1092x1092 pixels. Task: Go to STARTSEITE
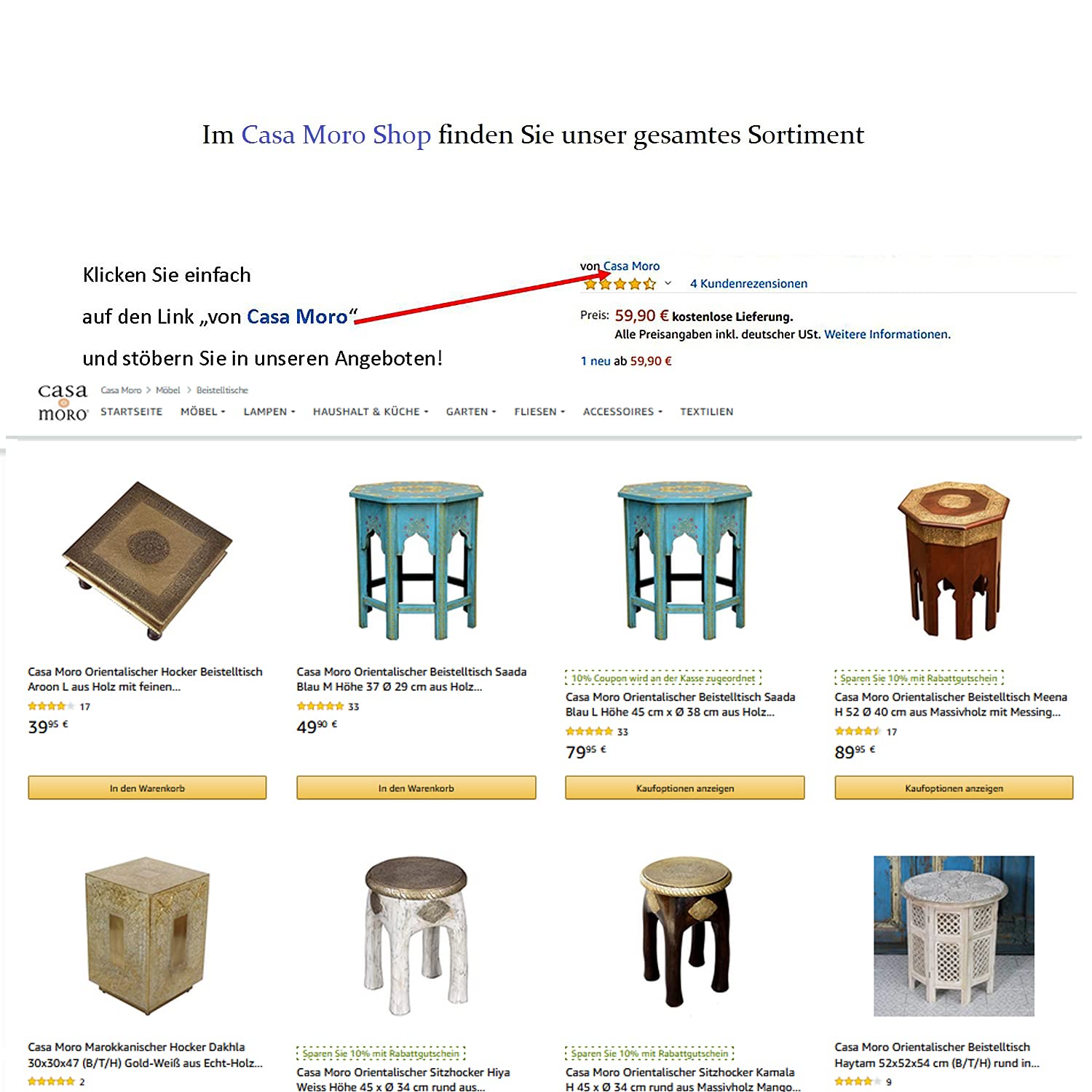coord(131,411)
